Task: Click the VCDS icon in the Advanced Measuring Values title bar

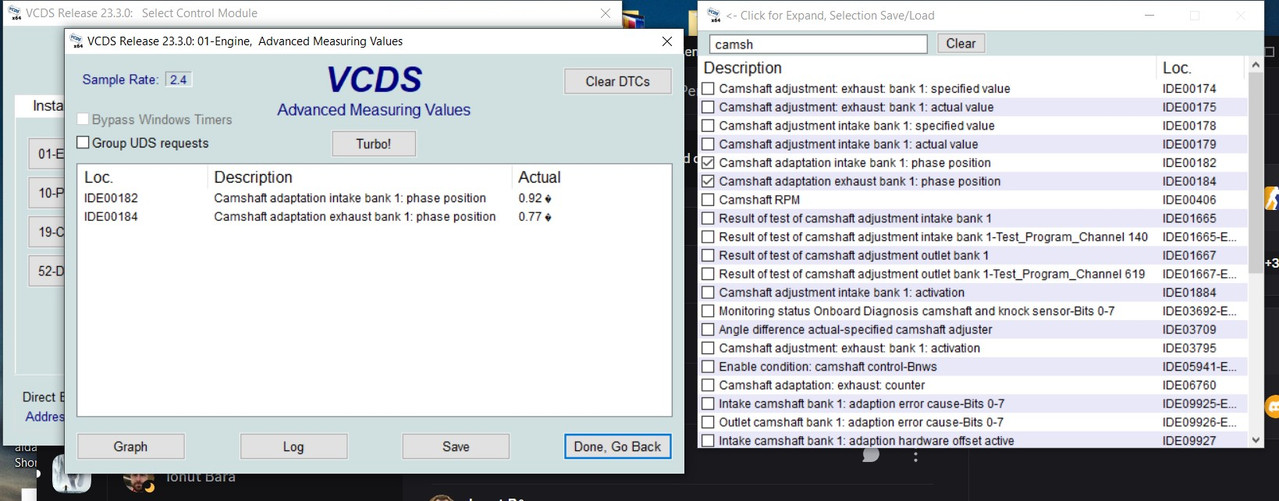Action: [x=75, y=42]
